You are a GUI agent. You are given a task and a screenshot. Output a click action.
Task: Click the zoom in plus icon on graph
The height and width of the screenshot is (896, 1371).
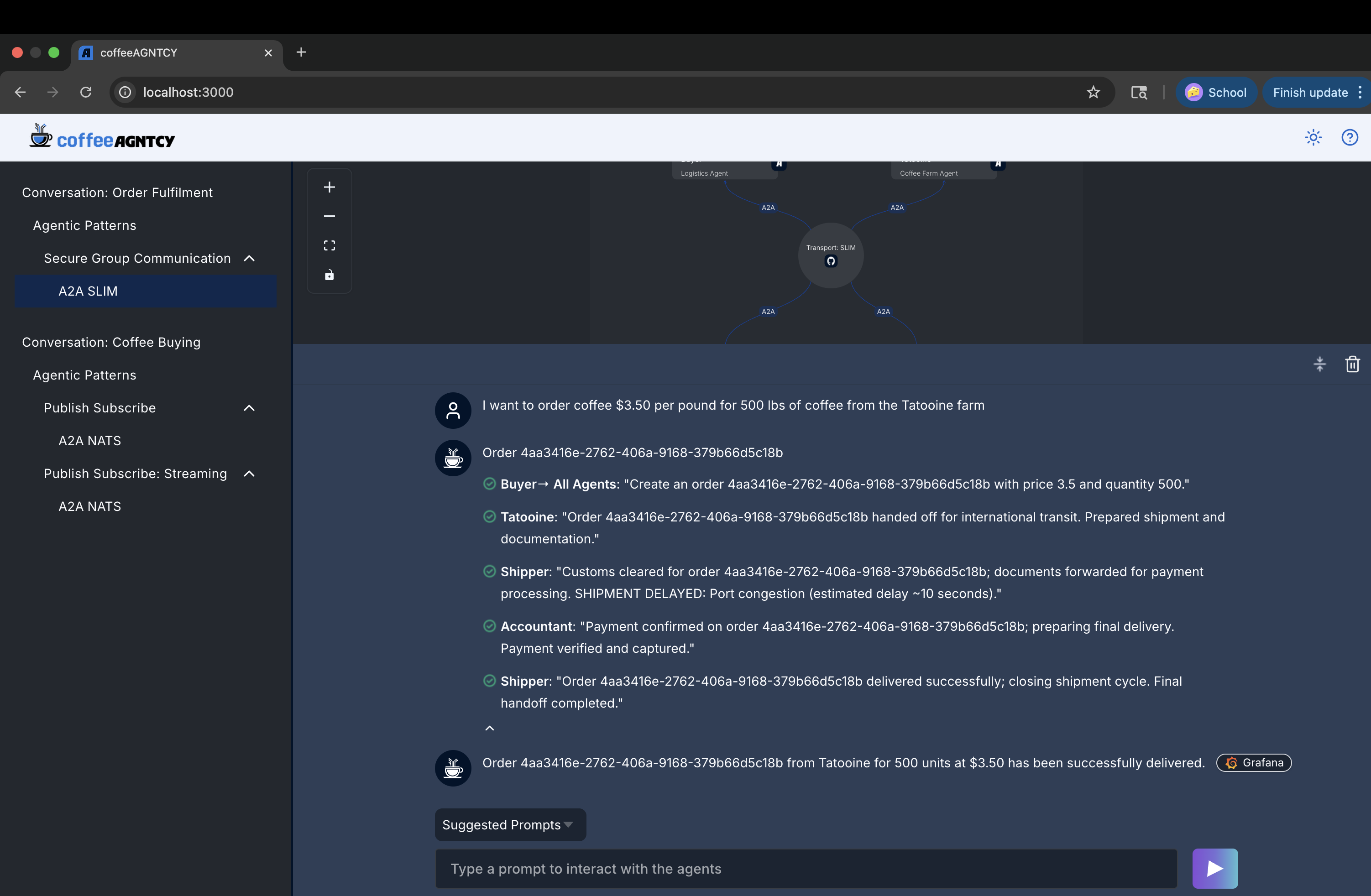click(x=330, y=187)
